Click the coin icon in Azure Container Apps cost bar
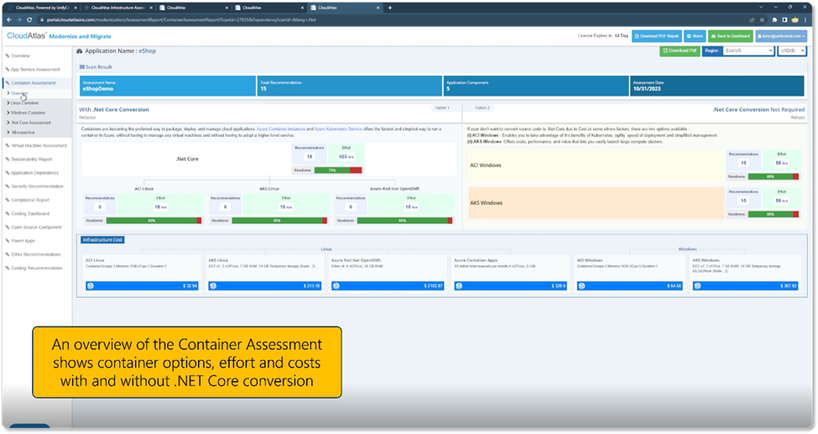 coord(459,286)
